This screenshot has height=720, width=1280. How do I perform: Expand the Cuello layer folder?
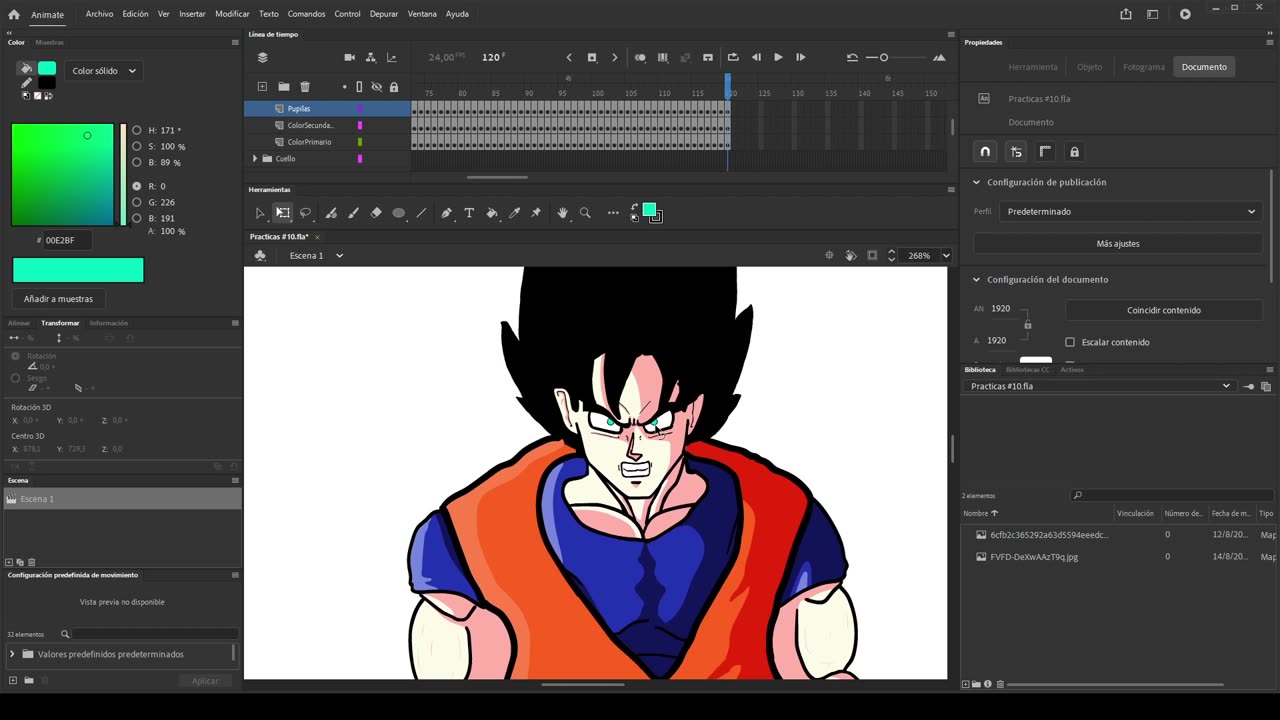[x=255, y=158]
